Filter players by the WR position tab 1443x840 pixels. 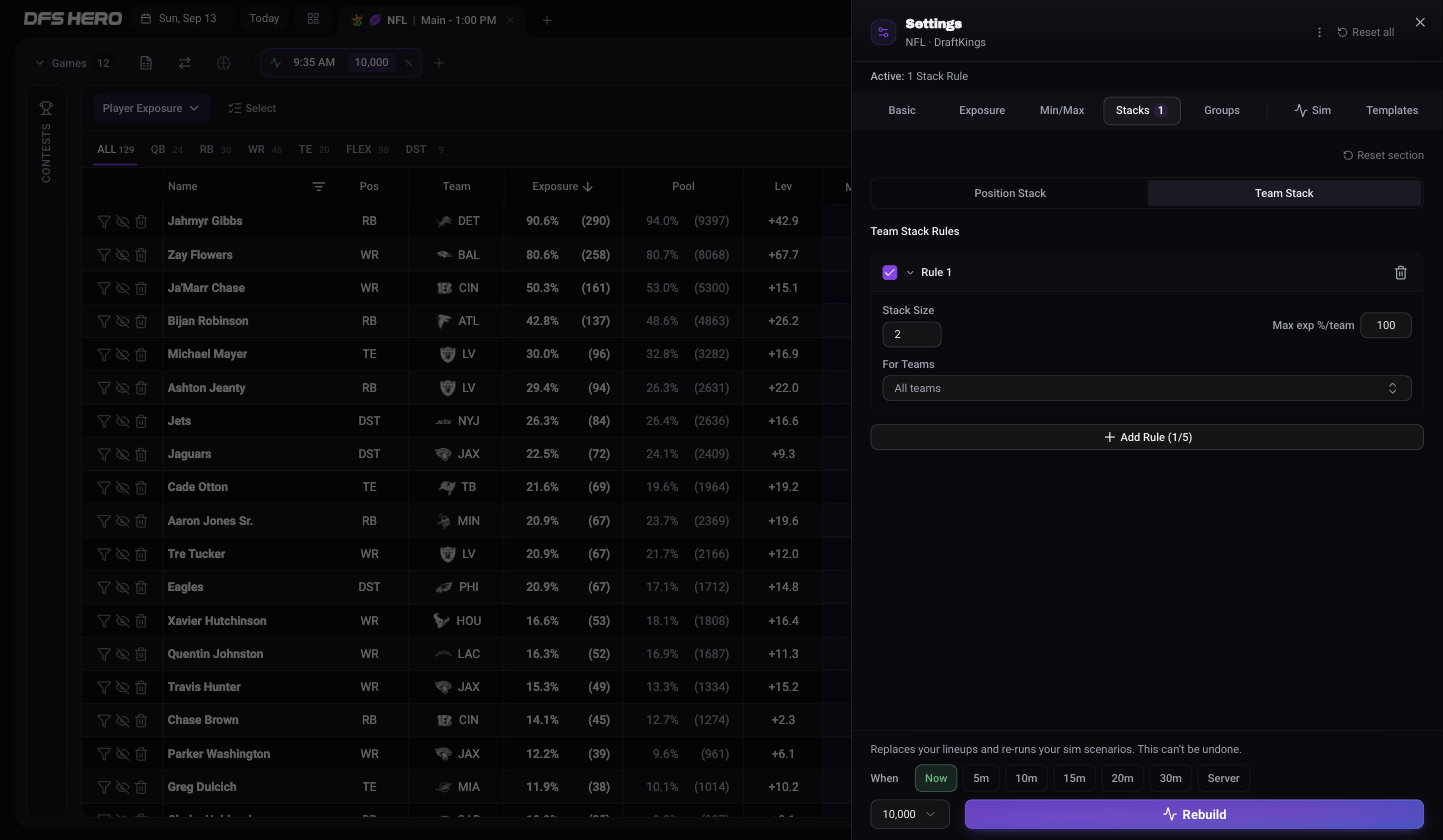(265, 150)
